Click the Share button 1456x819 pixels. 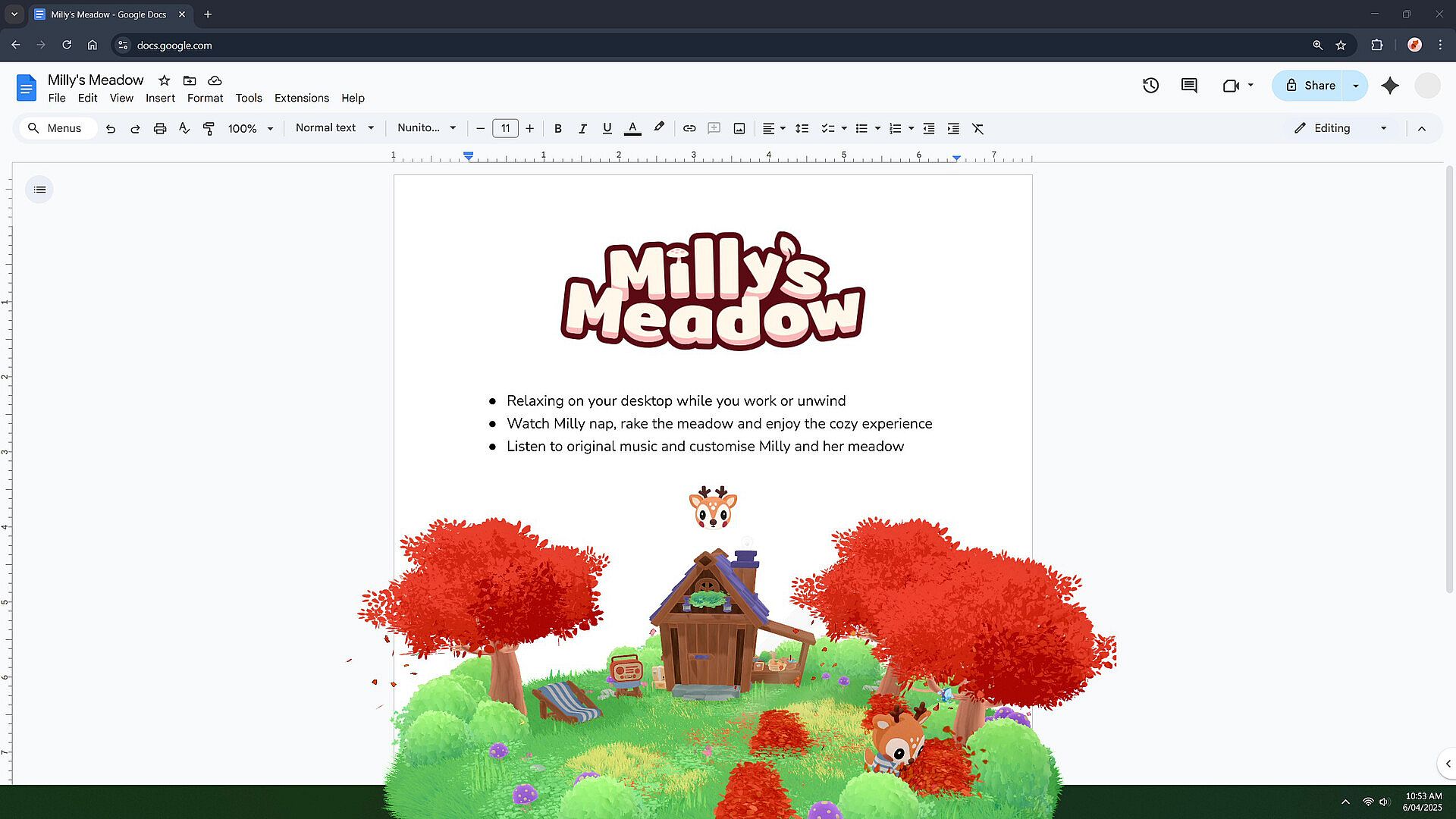[x=1310, y=86]
